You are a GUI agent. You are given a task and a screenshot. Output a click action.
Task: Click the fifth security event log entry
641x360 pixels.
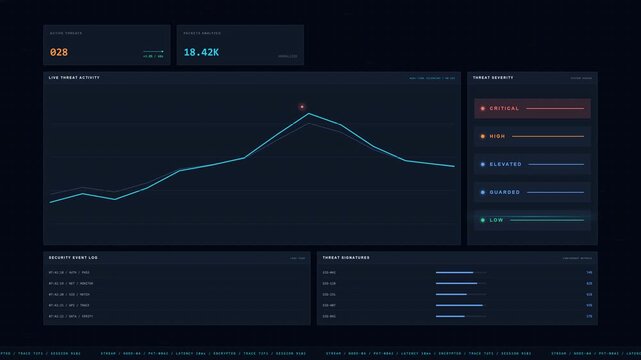[x=71, y=317]
